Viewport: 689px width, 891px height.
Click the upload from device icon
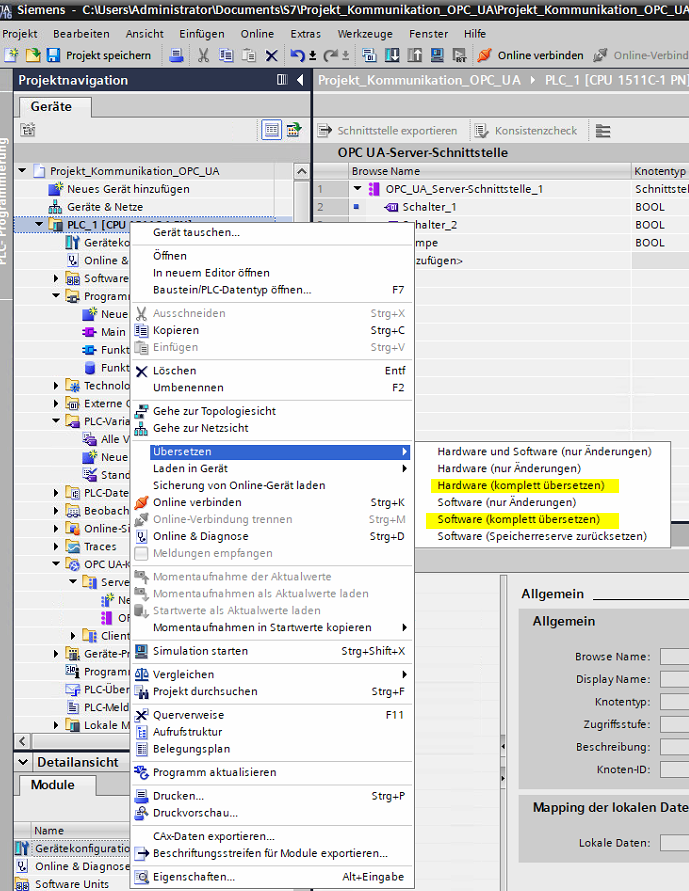click(x=415, y=55)
